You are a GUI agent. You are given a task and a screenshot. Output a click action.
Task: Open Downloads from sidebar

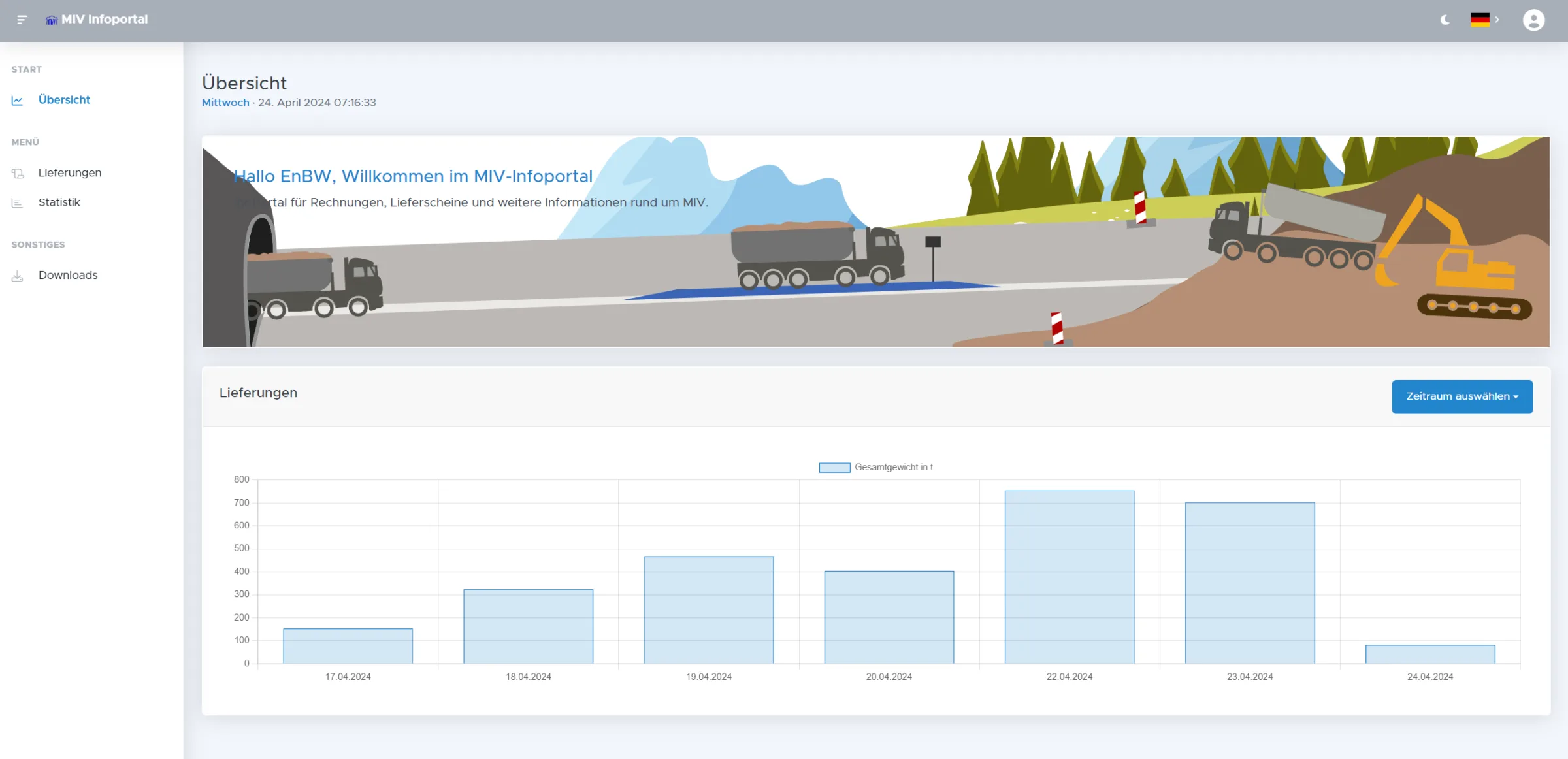[x=68, y=276]
